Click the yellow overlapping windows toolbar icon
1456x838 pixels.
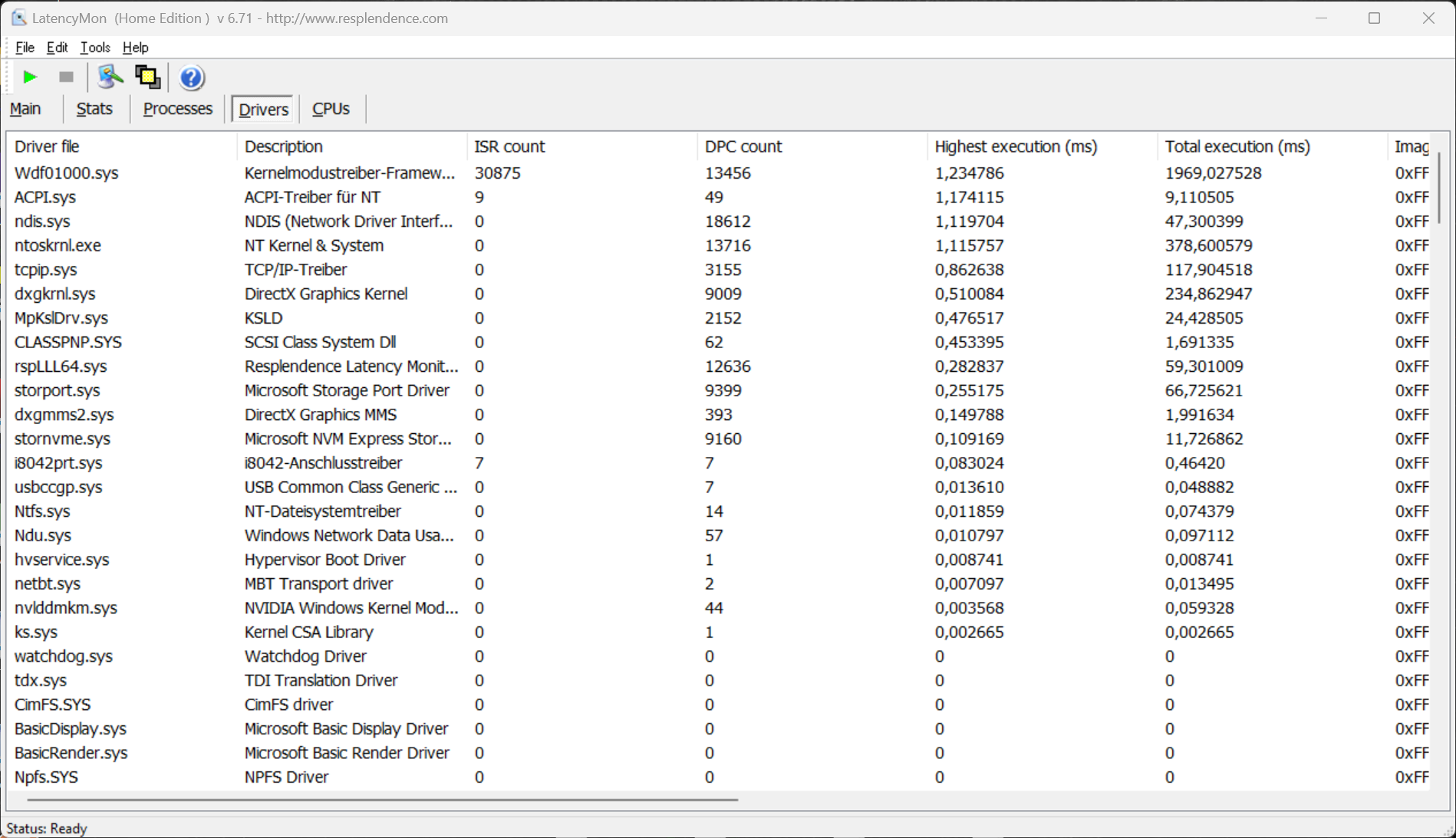coord(147,77)
